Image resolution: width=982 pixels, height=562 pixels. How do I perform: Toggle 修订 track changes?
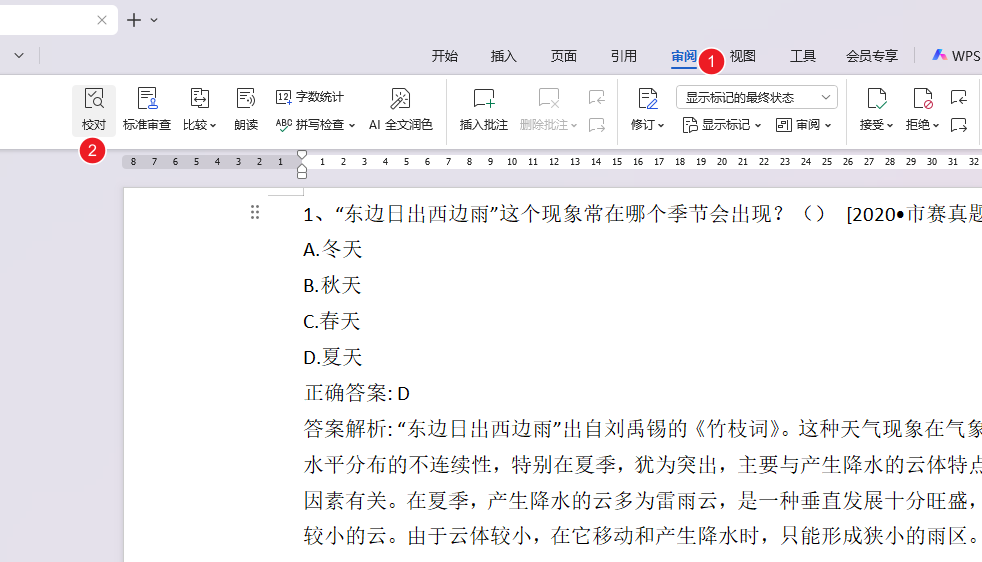(647, 110)
